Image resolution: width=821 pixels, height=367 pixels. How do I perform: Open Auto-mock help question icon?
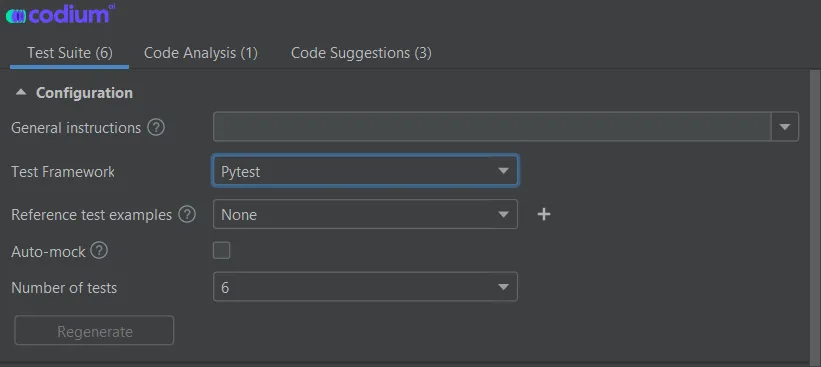coord(99,251)
